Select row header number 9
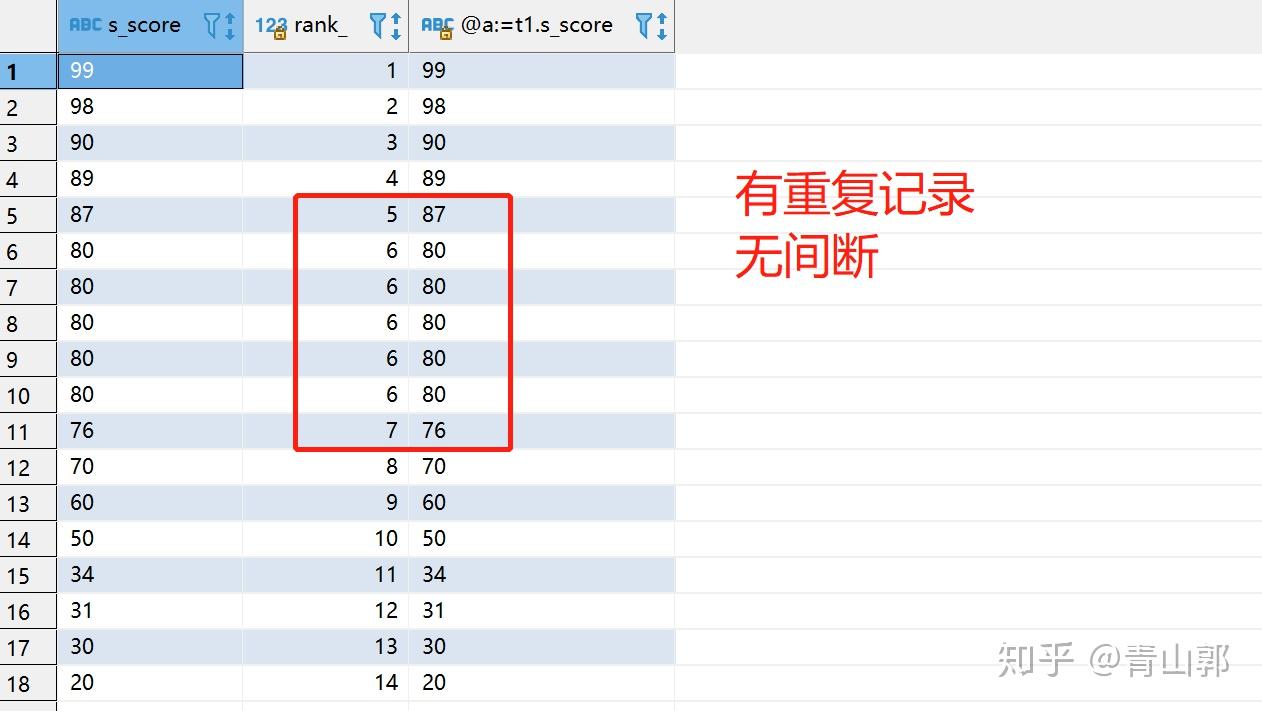 click(x=28, y=359)
